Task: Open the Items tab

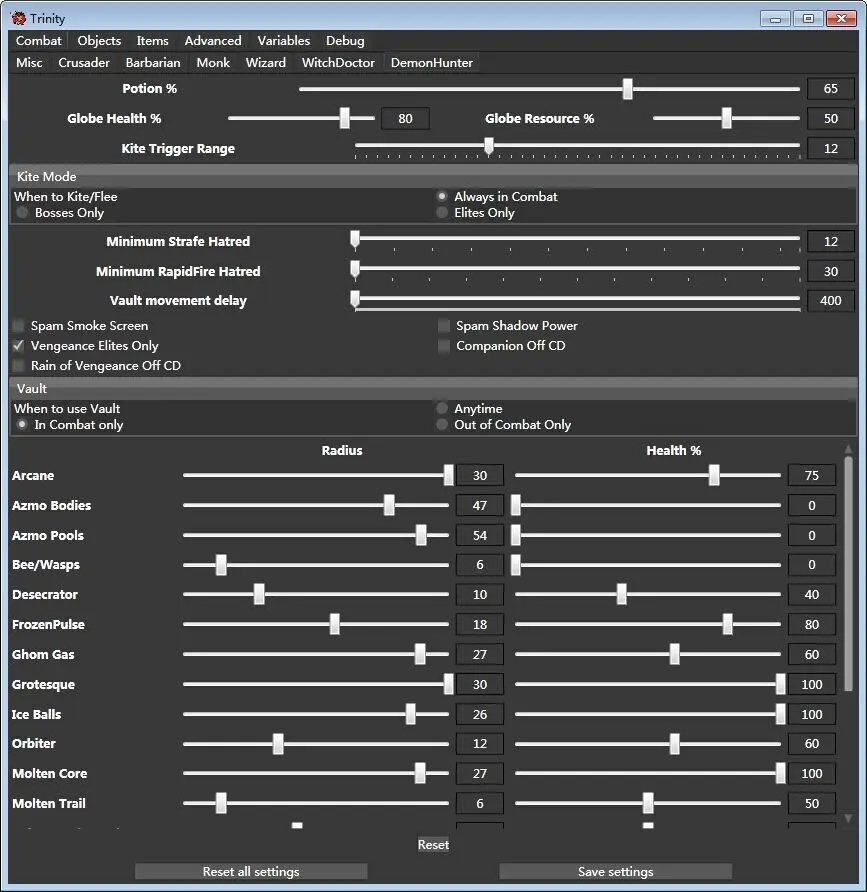Action: [152, 40]
